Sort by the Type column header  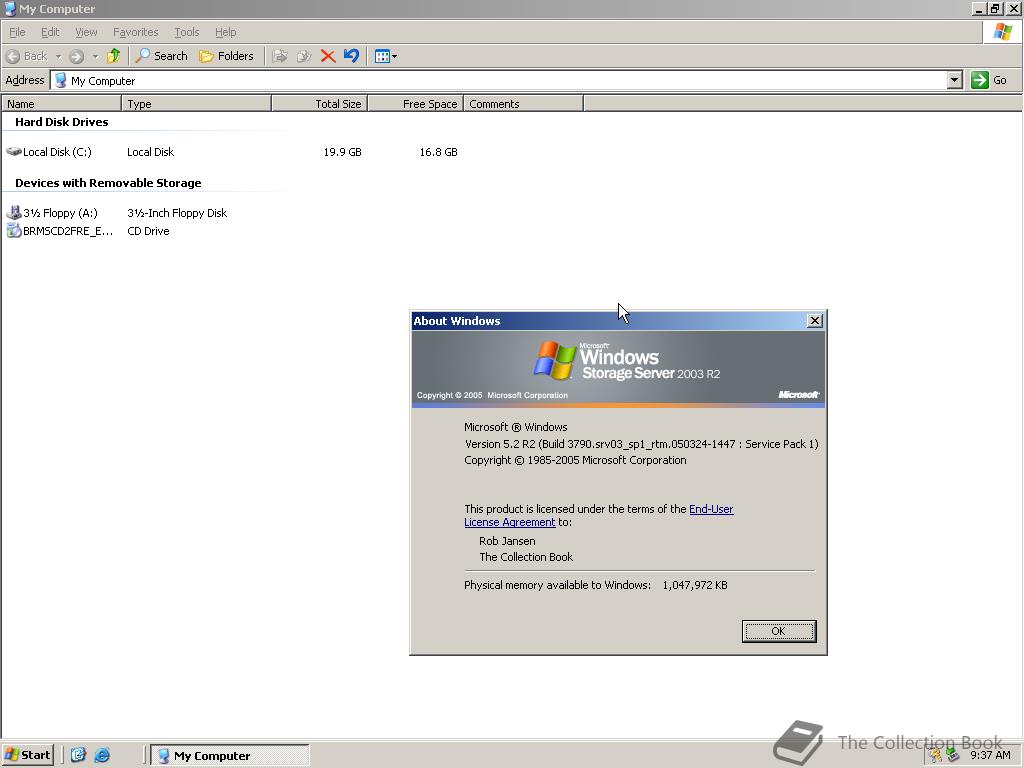point(197,104)
